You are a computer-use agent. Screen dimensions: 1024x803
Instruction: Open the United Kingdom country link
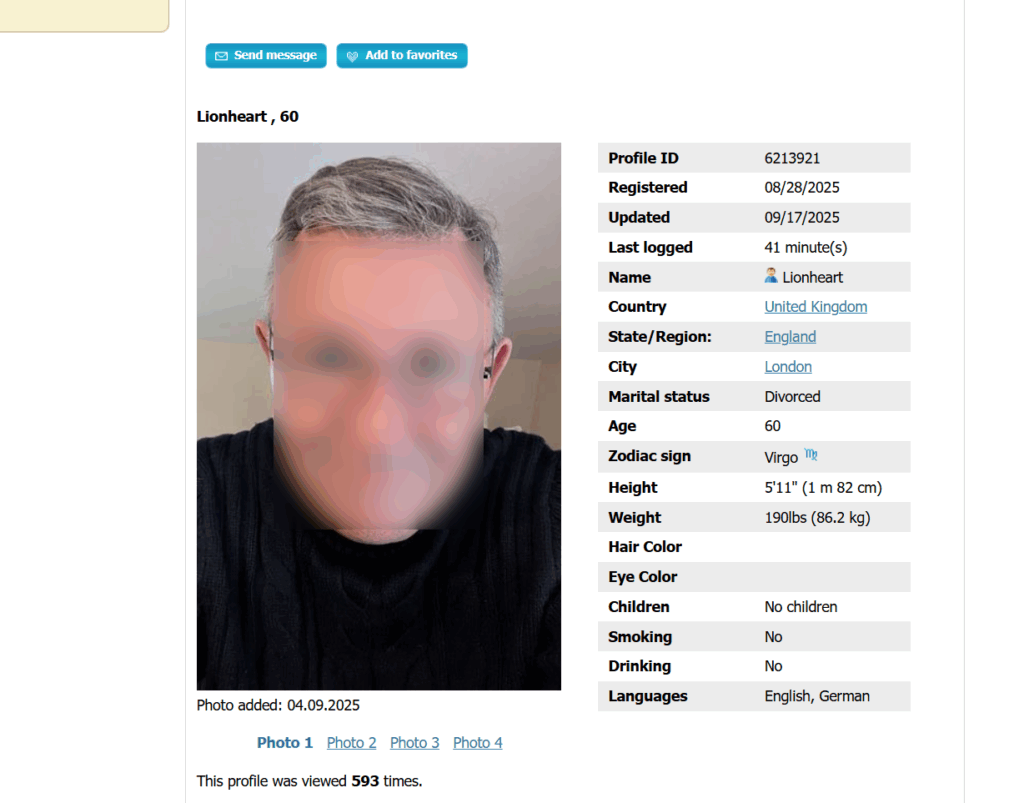815,307
